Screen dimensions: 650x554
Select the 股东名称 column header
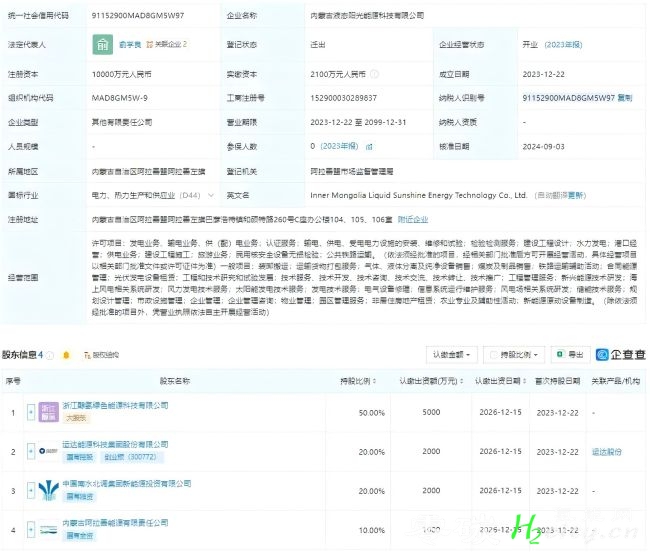pyautogui.click(x=175, y=381)
